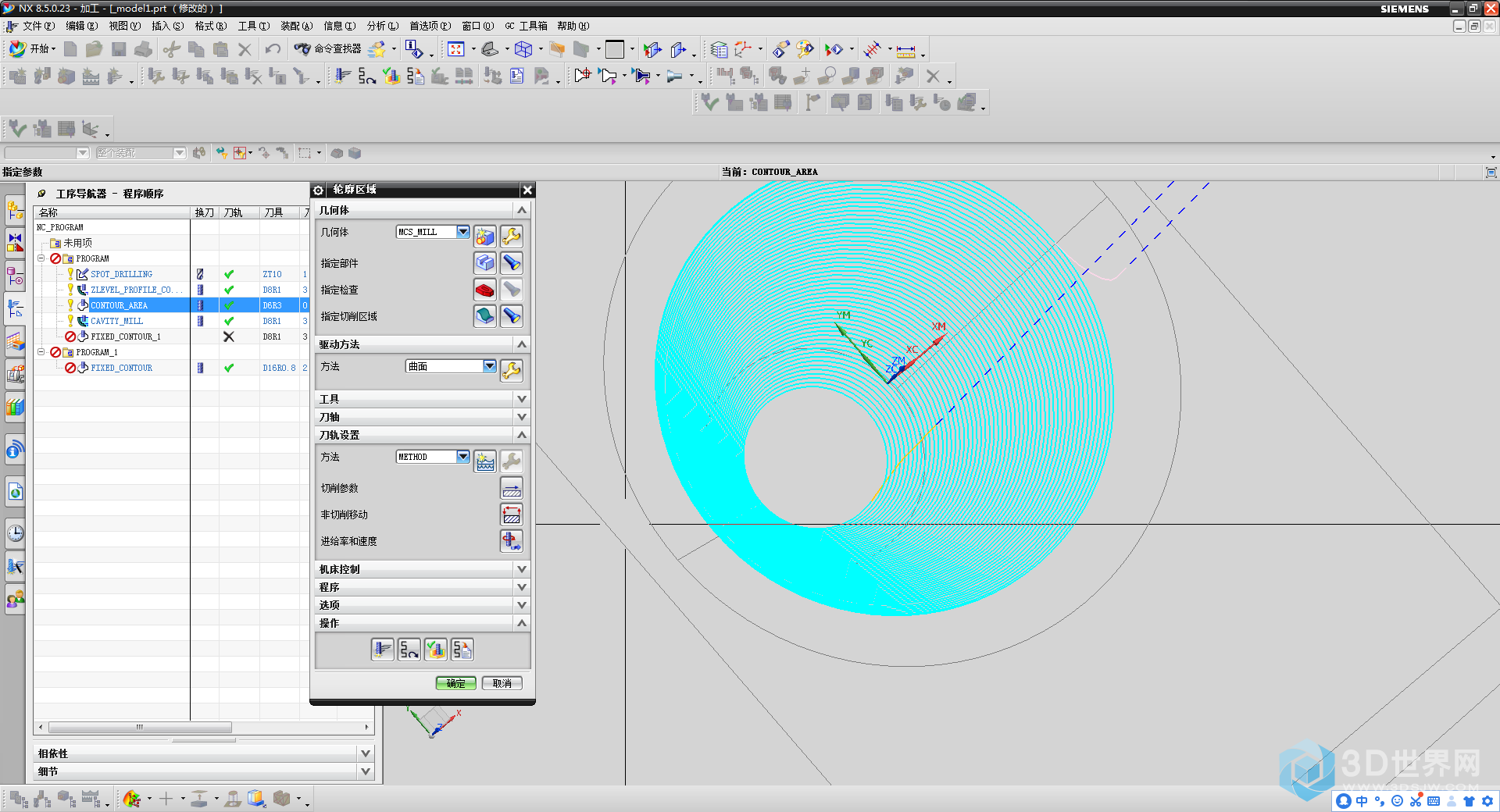Click Generate Tool Path in the main toolbar
The height and width of the screenshot is (812, 1500).
[x=342, y=76]
